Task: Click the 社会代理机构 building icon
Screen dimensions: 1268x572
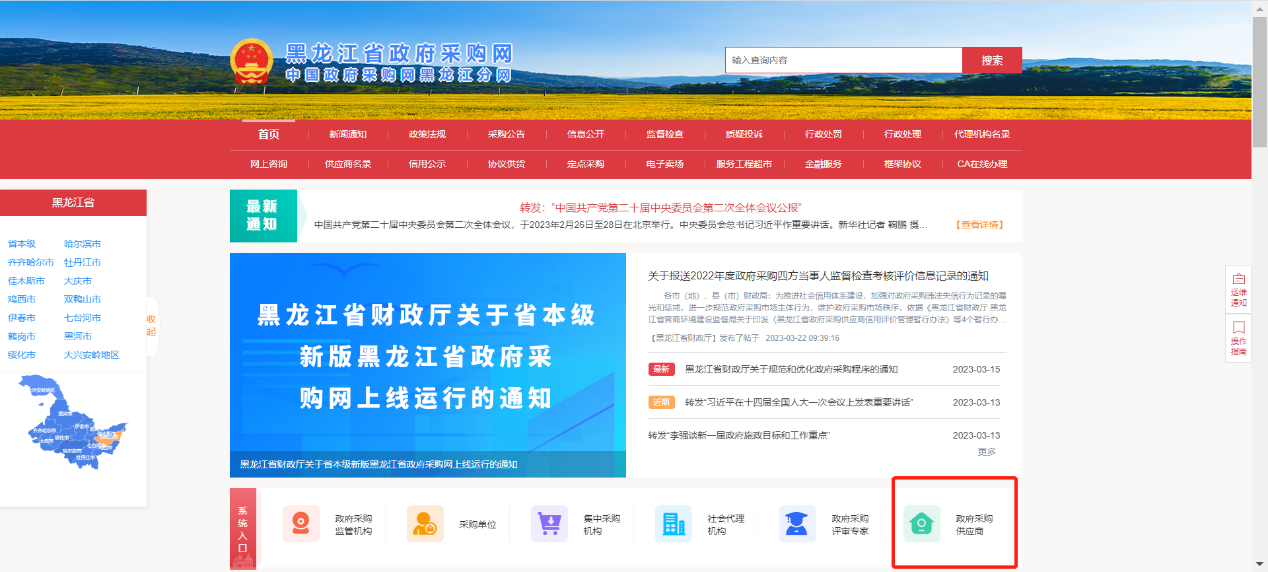Action: tap(673, 524)
